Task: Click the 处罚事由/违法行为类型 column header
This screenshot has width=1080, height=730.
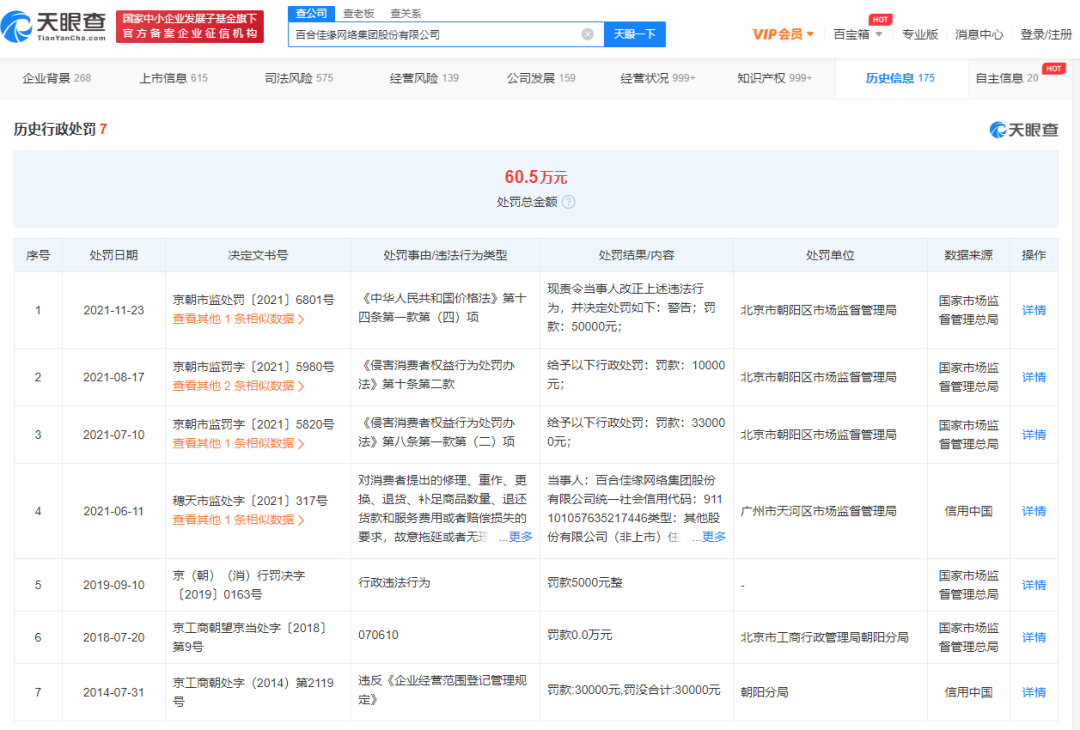Action: [445, 256]
